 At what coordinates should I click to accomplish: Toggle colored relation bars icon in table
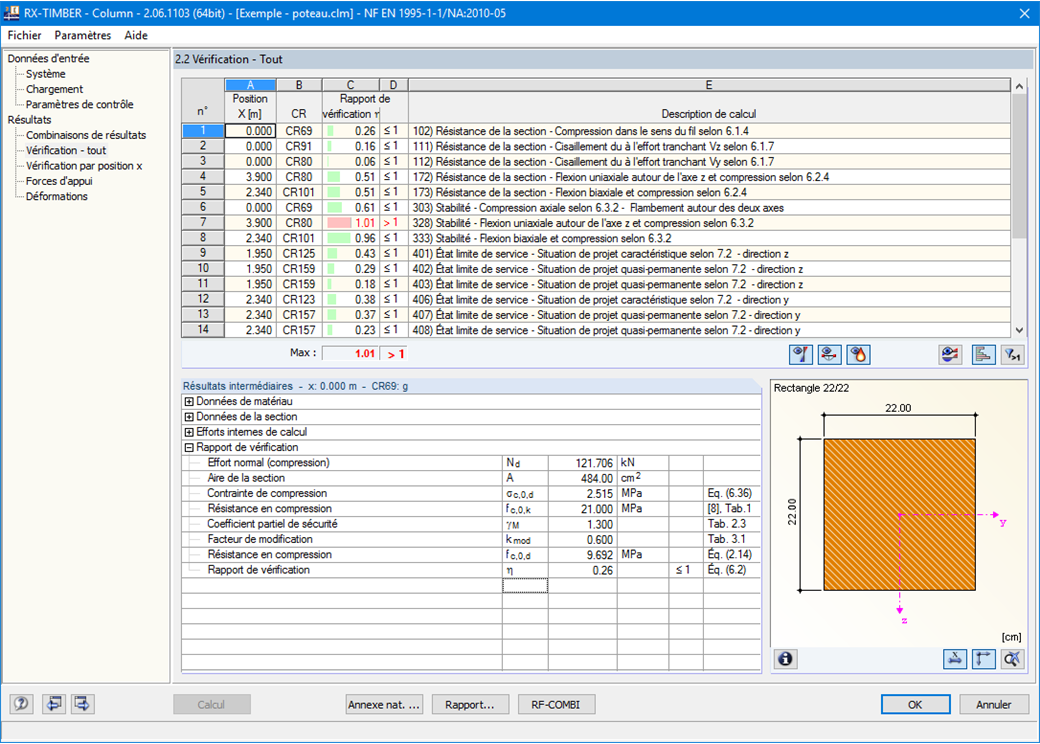(x=983, y=355)
